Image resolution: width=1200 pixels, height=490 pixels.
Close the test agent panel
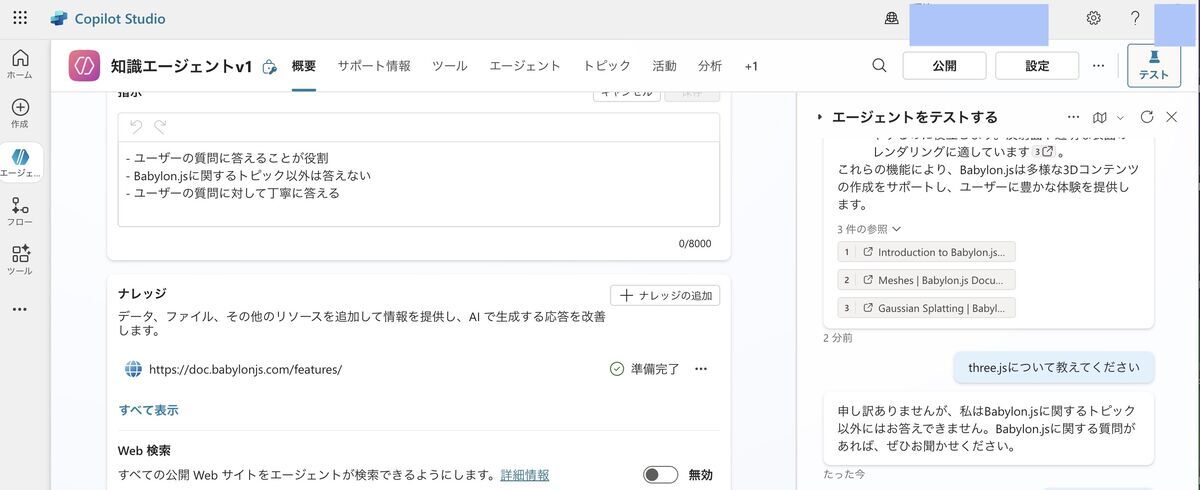click(1172, 117)
